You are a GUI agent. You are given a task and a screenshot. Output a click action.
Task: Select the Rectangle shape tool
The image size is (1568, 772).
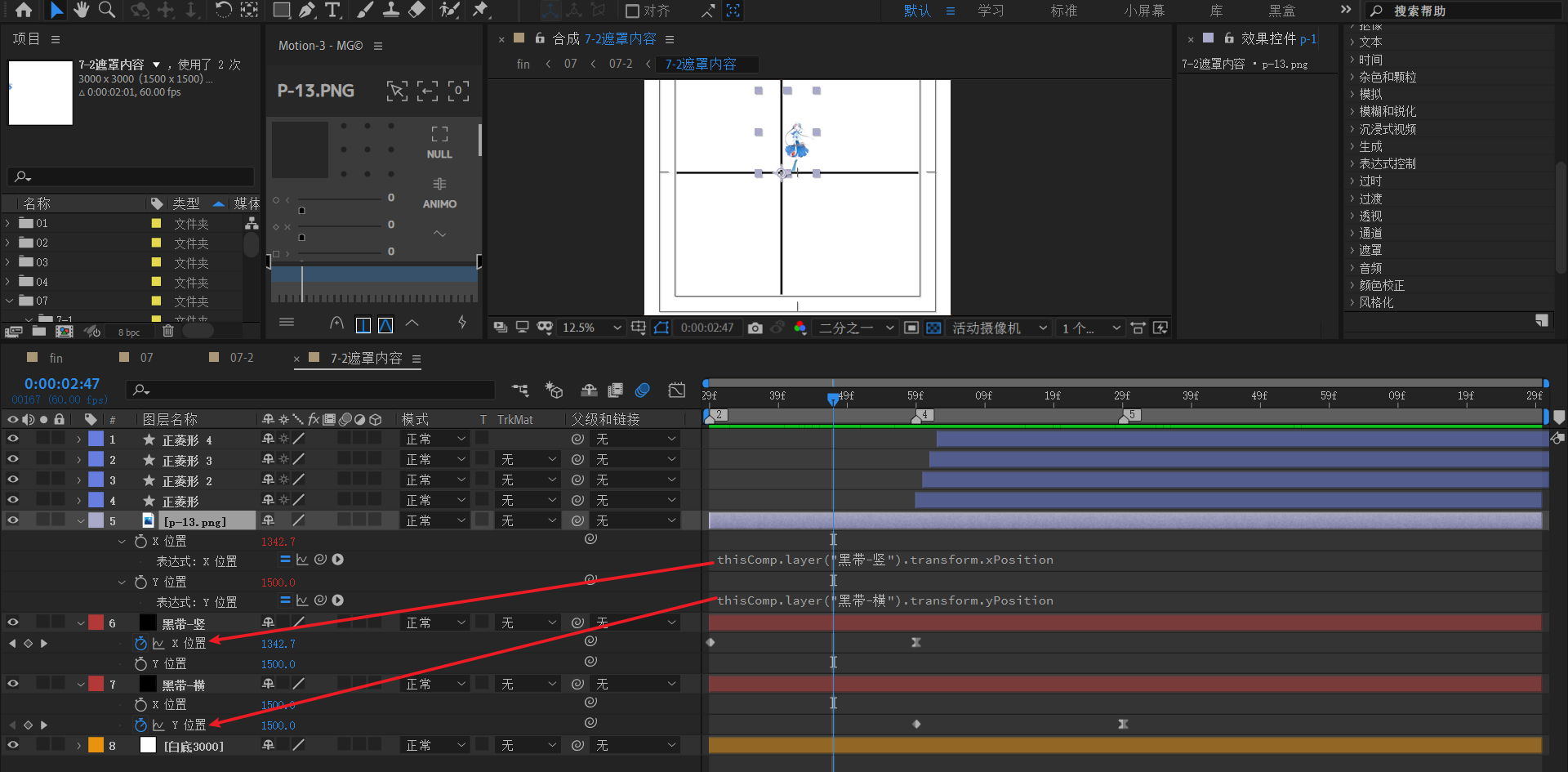282,10
